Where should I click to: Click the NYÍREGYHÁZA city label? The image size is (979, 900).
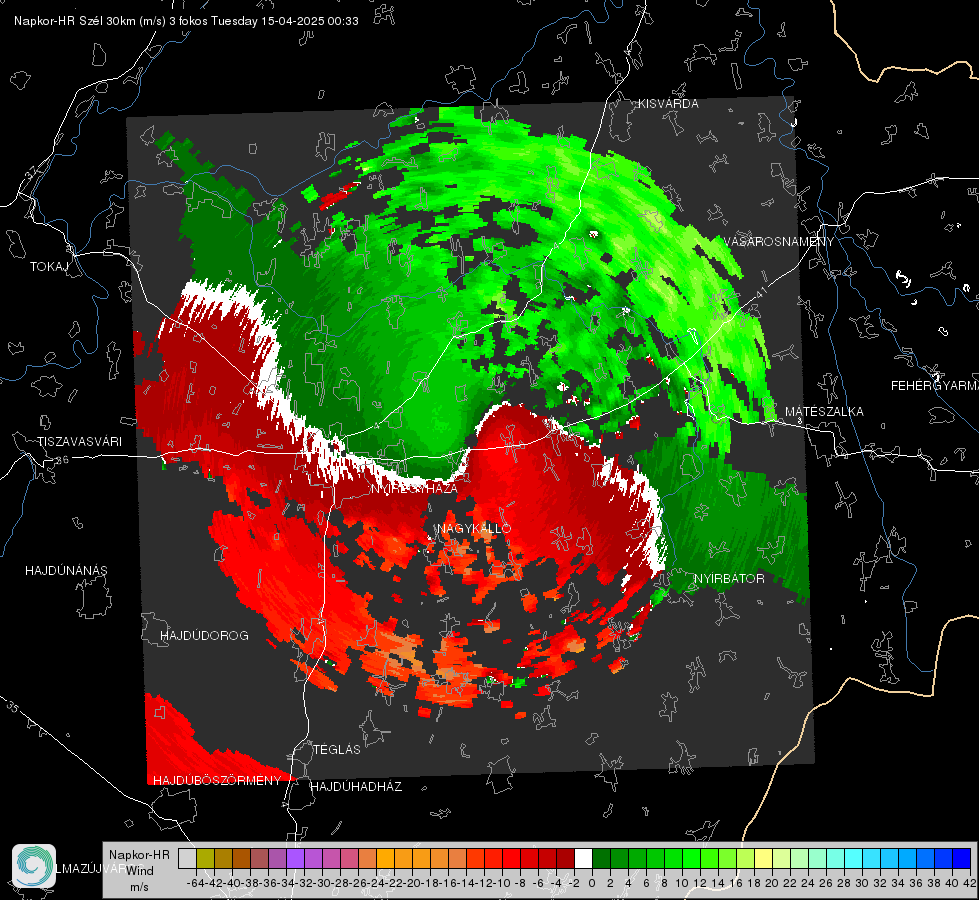tap(414, 488)
